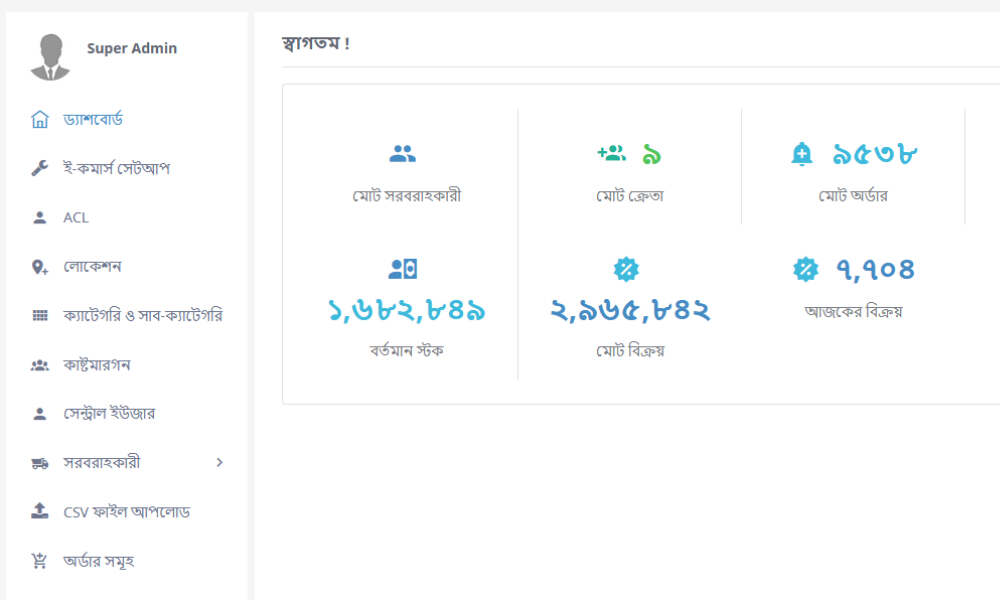Click the Super Admin profile avatar
This screenshot has height=600, width=1000.
pos(50,57)
